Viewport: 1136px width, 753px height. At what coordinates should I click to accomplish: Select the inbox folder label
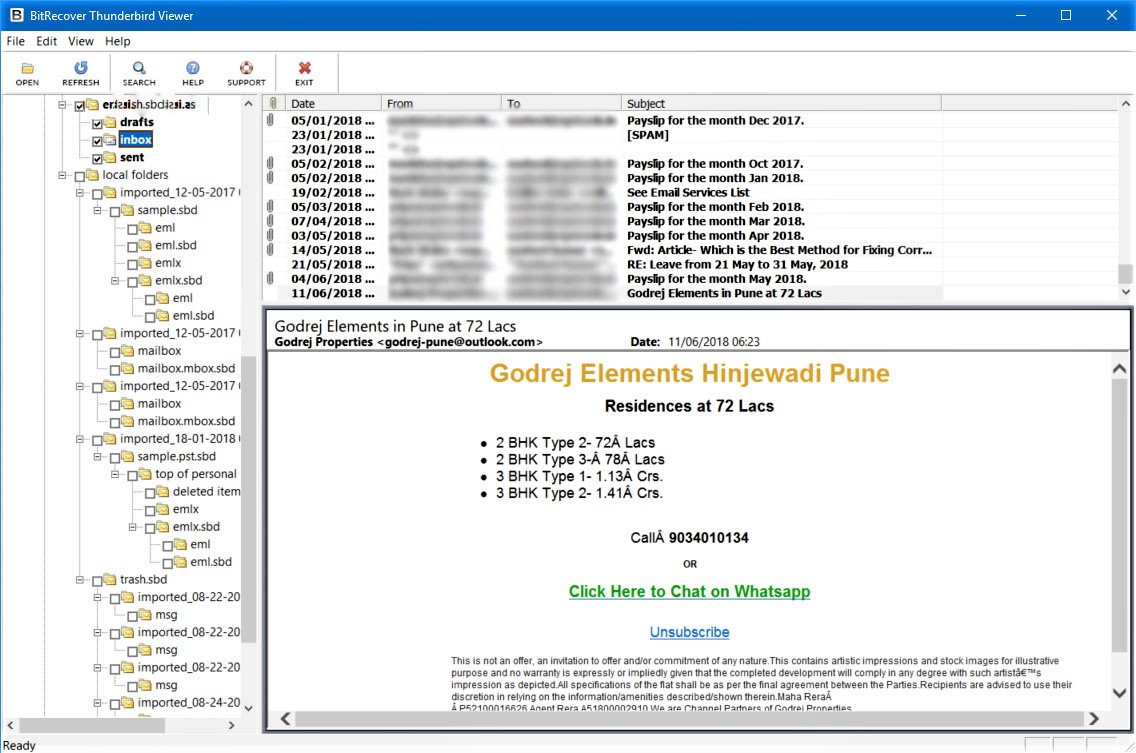pos(135,139)
